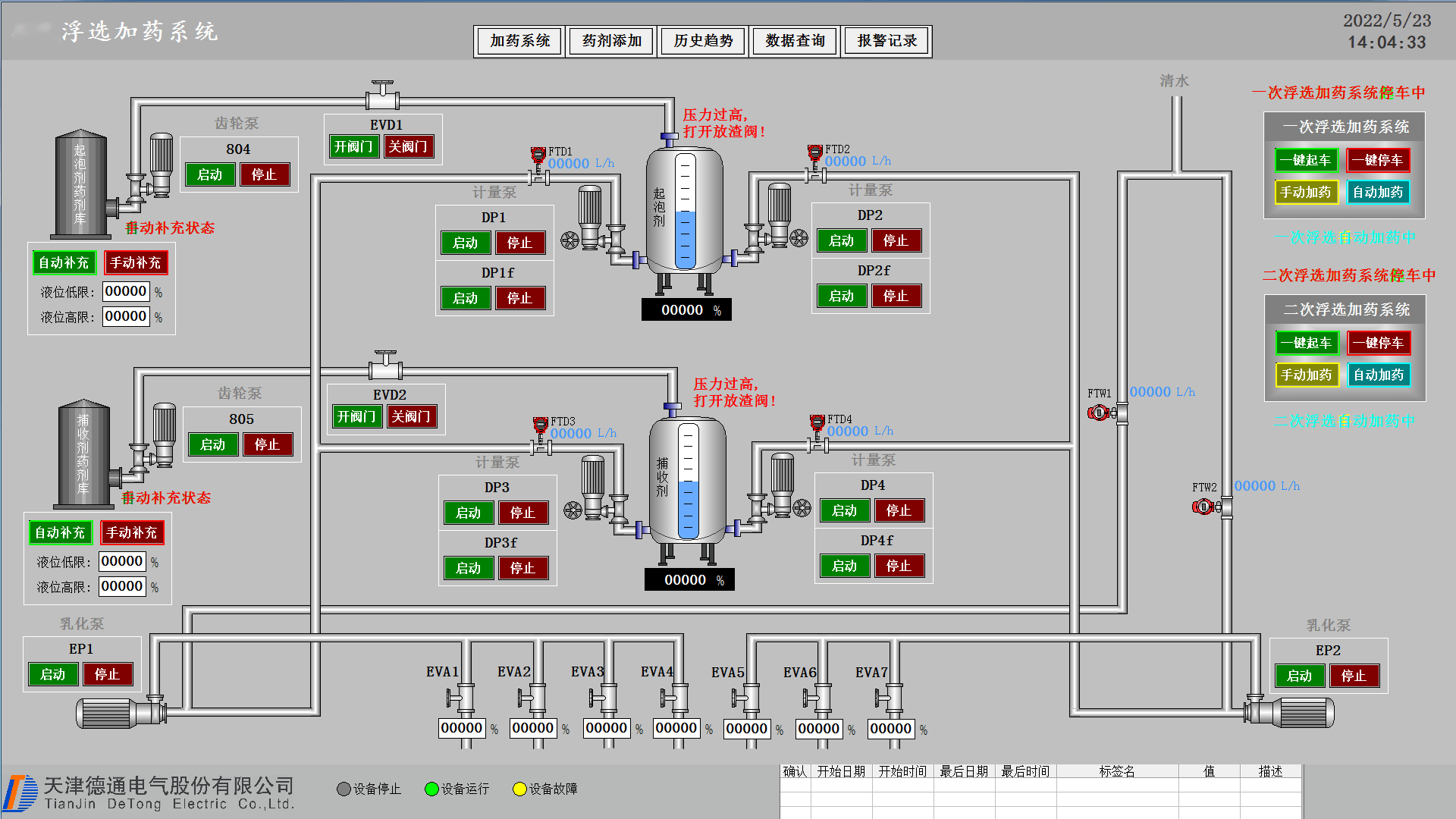
Task: Click the EVD1 valve icon on top pipe
Action: 383,96
